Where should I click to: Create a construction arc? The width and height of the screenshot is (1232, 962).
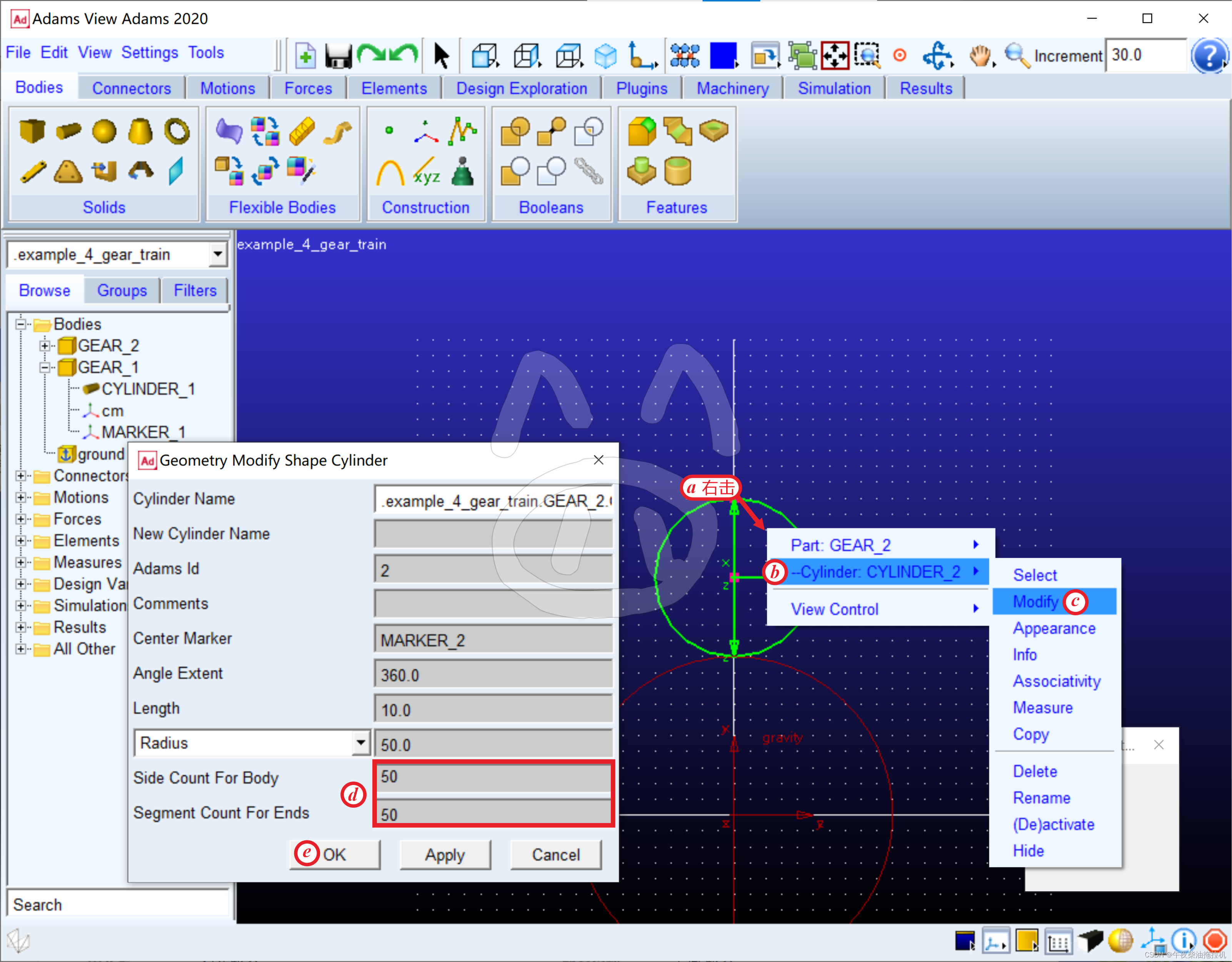pos(390,173)
